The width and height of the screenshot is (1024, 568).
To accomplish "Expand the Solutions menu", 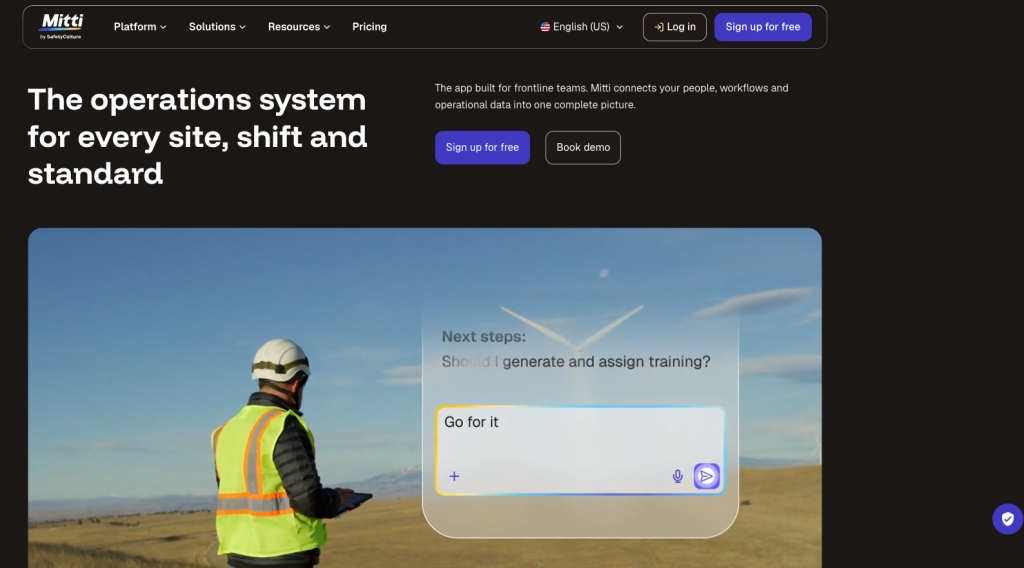I will [217, 27].
